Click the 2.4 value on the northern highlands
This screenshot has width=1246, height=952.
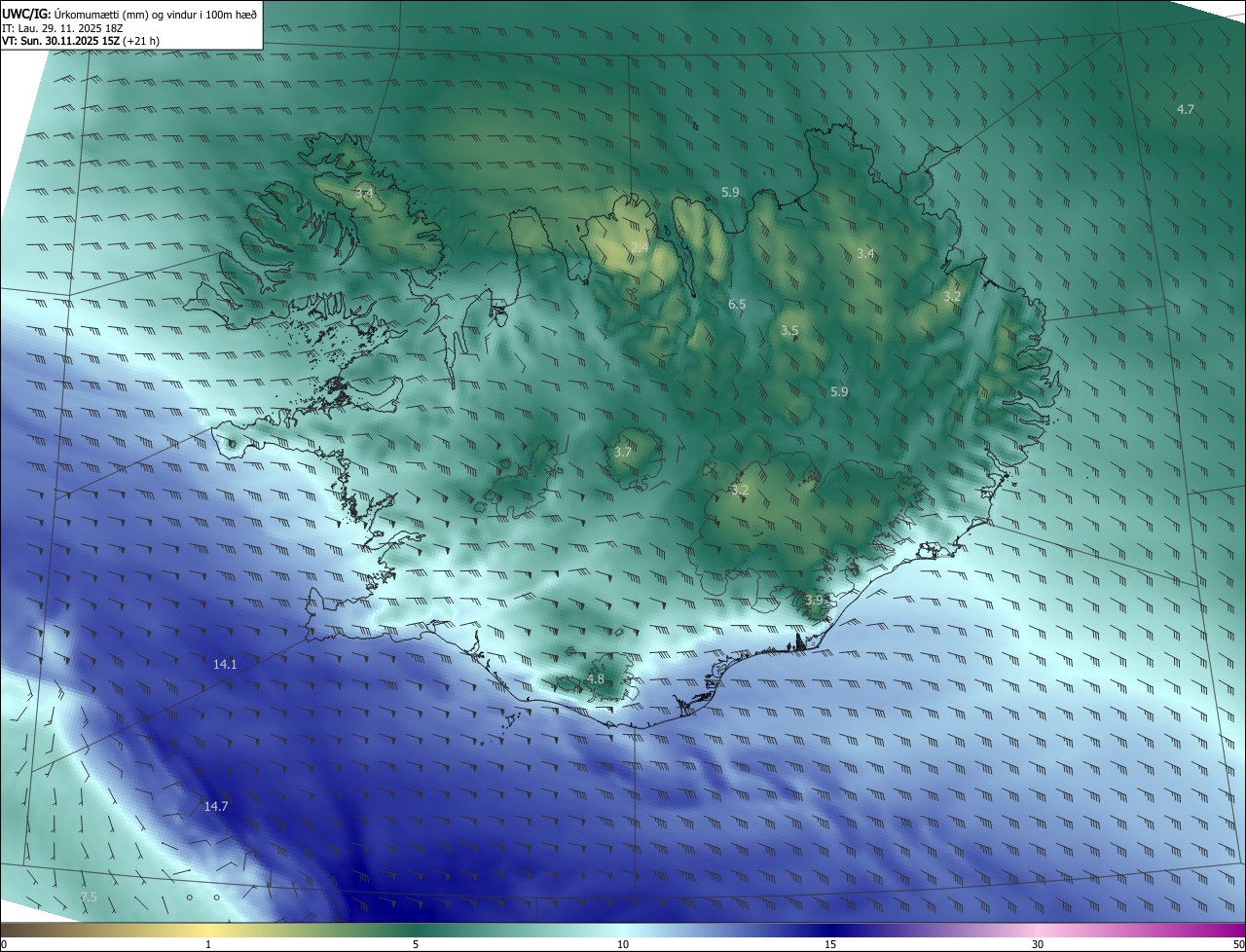click(639, 247)
